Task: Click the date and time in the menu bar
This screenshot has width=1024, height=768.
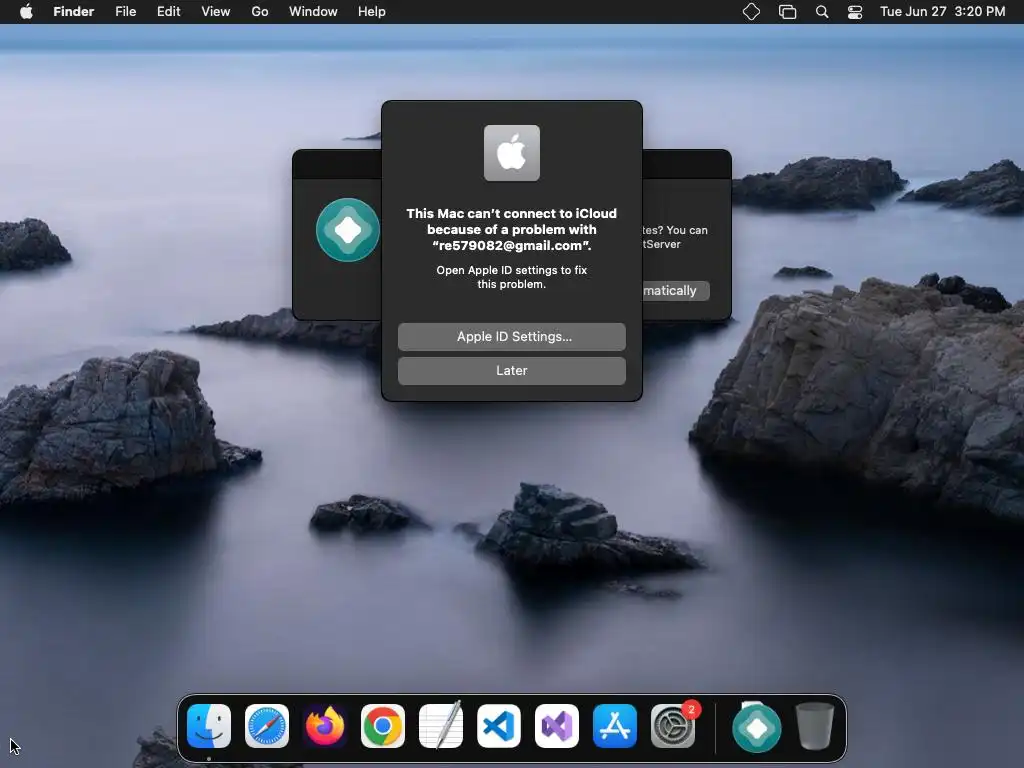Action: pyautogui.click(x=942, y=12)
